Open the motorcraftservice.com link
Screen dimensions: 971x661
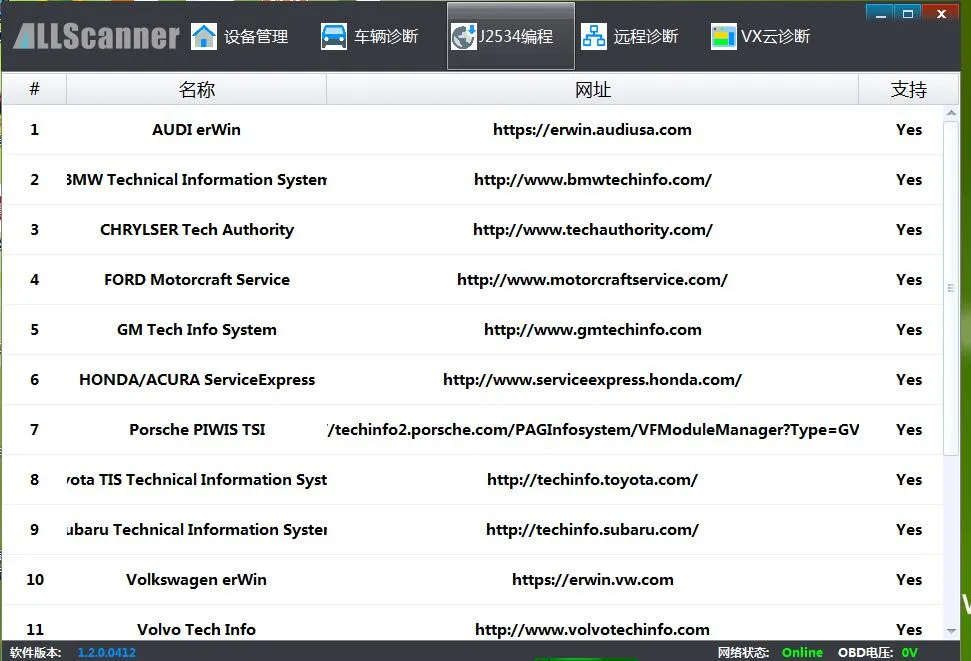tap(592, 280)
